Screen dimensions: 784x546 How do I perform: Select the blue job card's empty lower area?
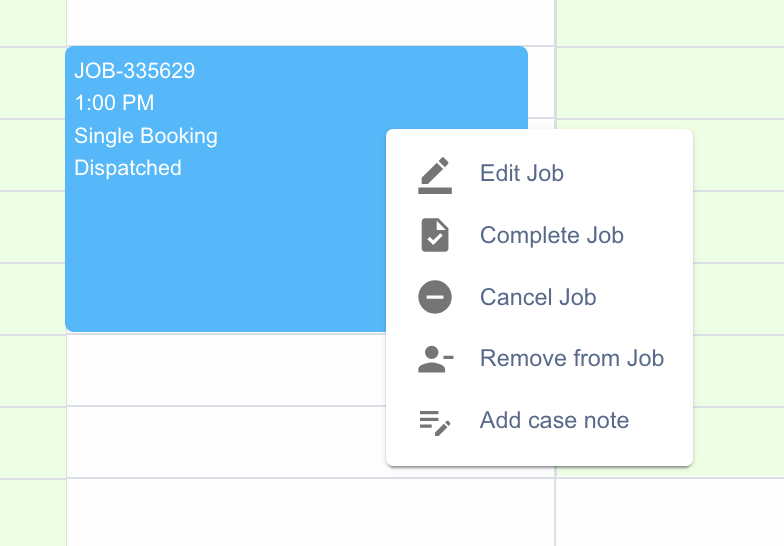(225, 260)
